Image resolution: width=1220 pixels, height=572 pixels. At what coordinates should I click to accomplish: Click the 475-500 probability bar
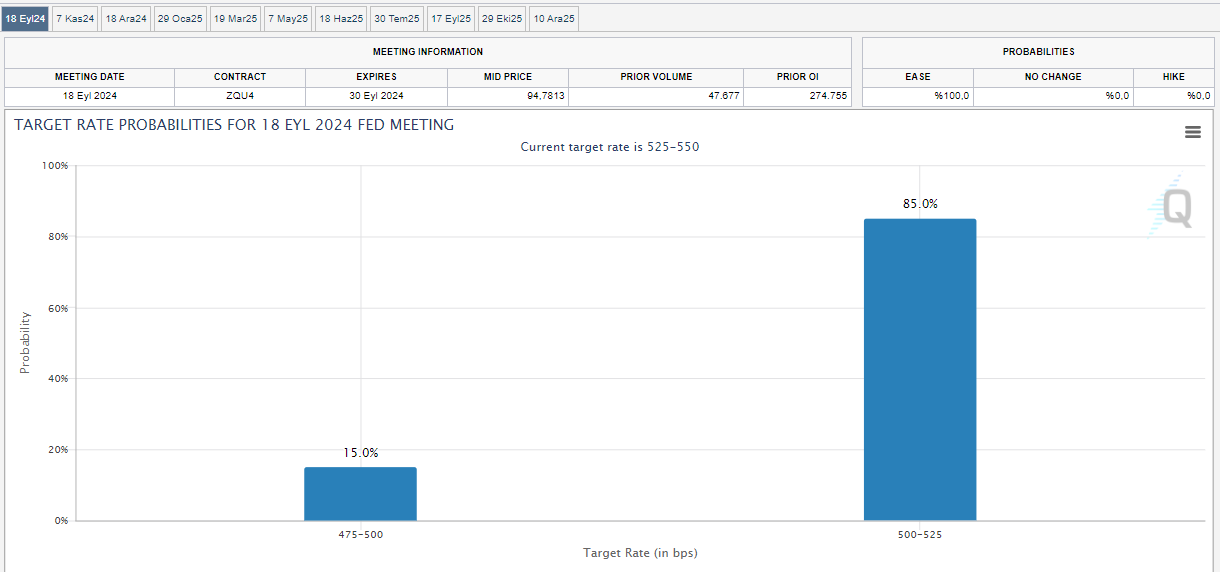pos(360,494)
